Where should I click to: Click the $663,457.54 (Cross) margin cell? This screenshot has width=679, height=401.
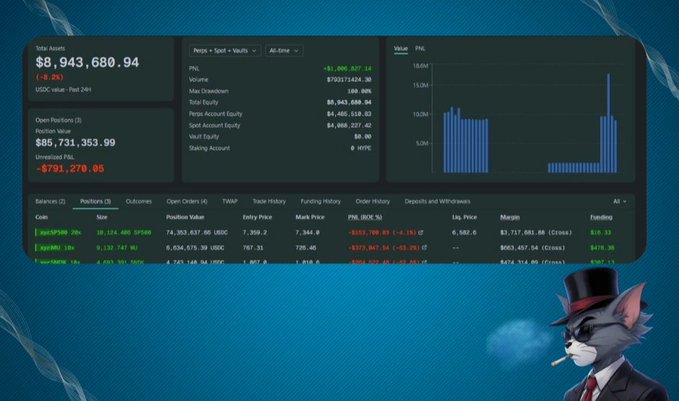click(533, 248)
